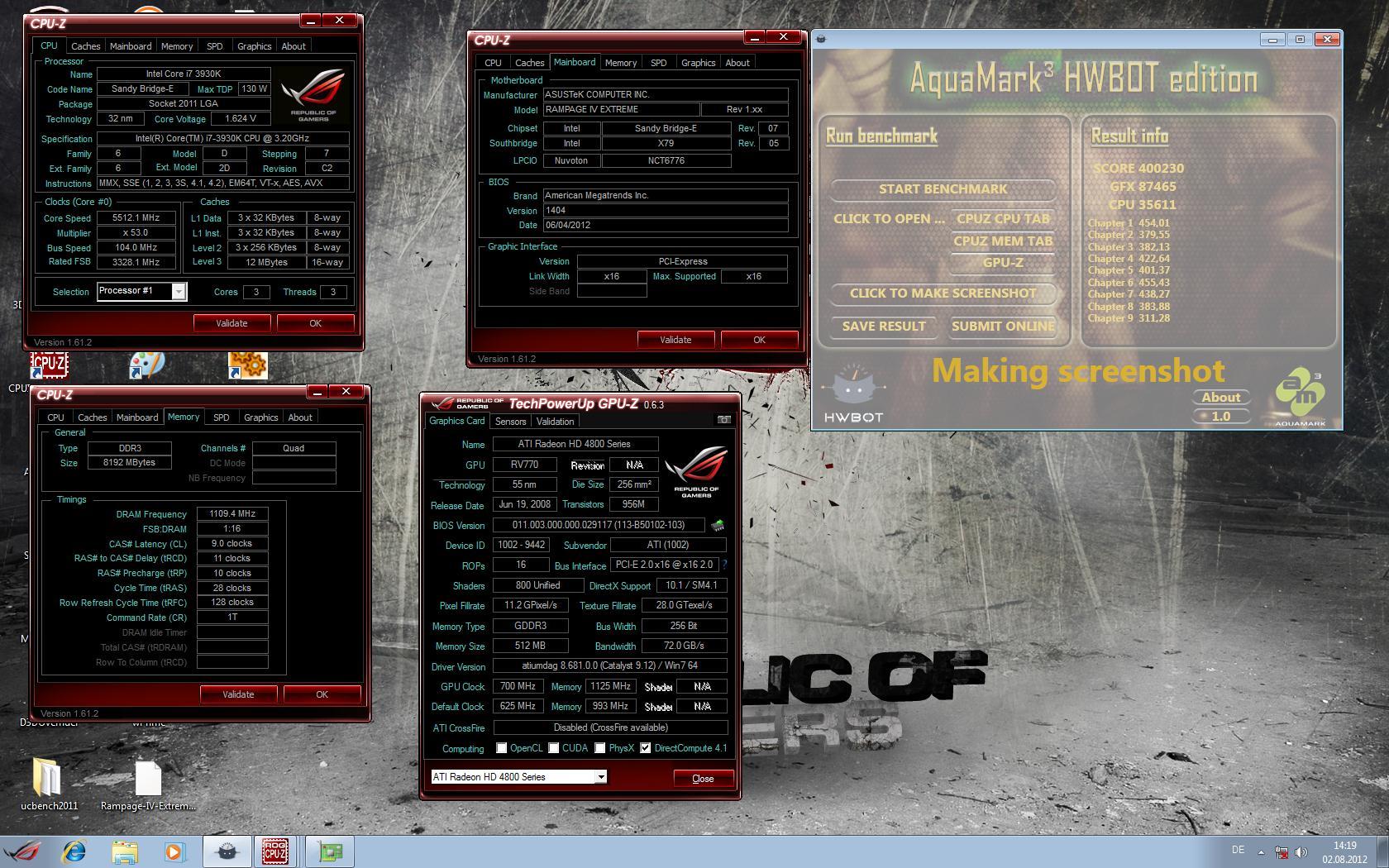Click OK in the CPU-Z Mainboard window
Screen dimensions: 1389x868
(759, 340)
